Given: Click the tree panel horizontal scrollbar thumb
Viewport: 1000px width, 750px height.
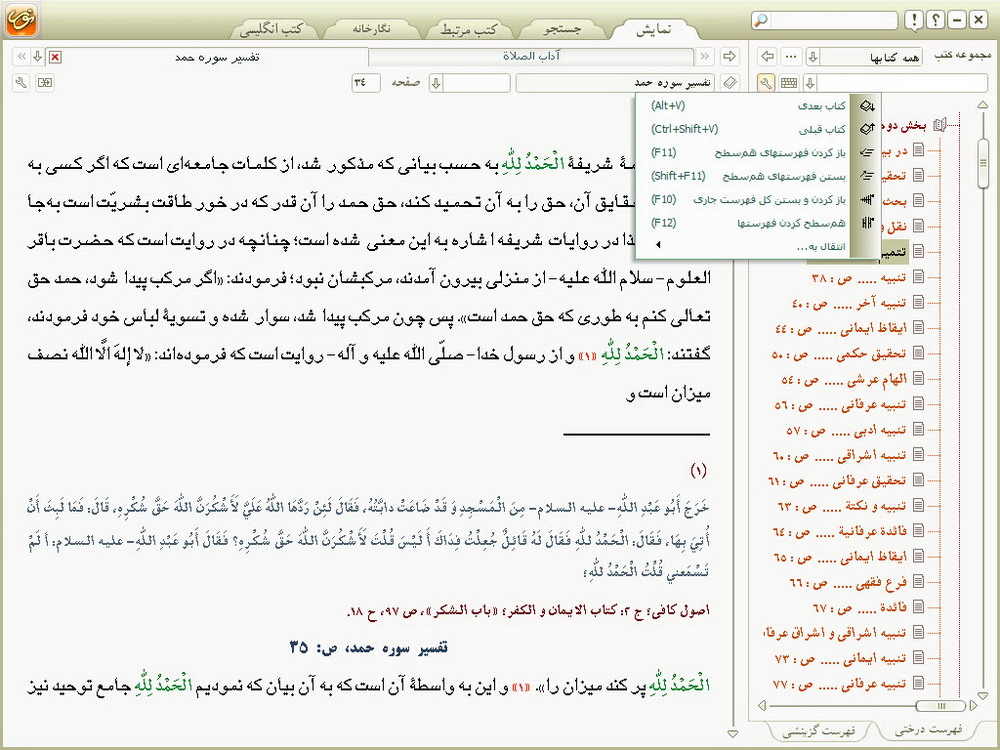Looking at the screenshot, I should [x=941, y=705].
